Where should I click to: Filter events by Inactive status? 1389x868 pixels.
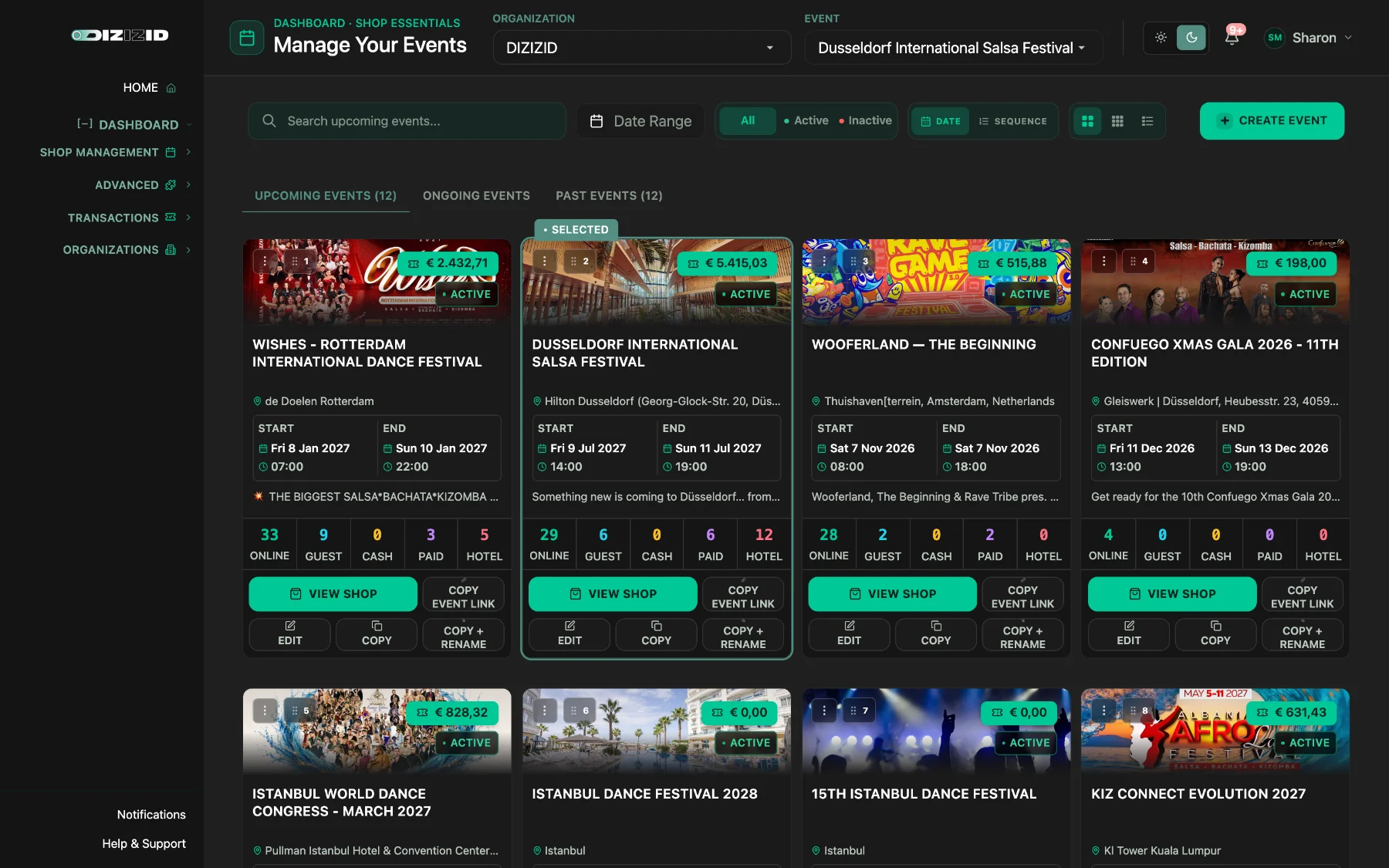coord(865,121)
